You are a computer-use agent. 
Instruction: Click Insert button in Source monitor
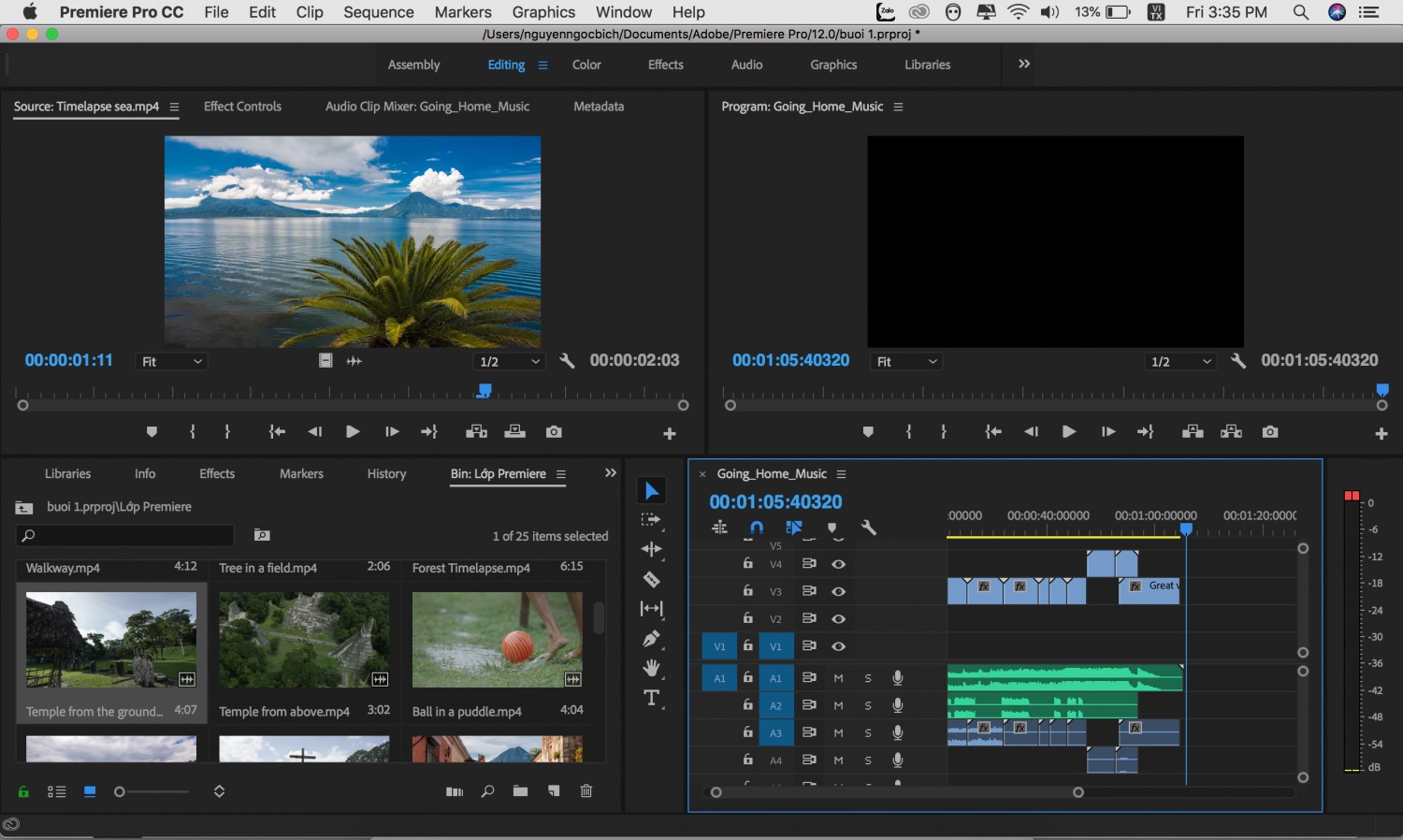click(x=476, y=431)
